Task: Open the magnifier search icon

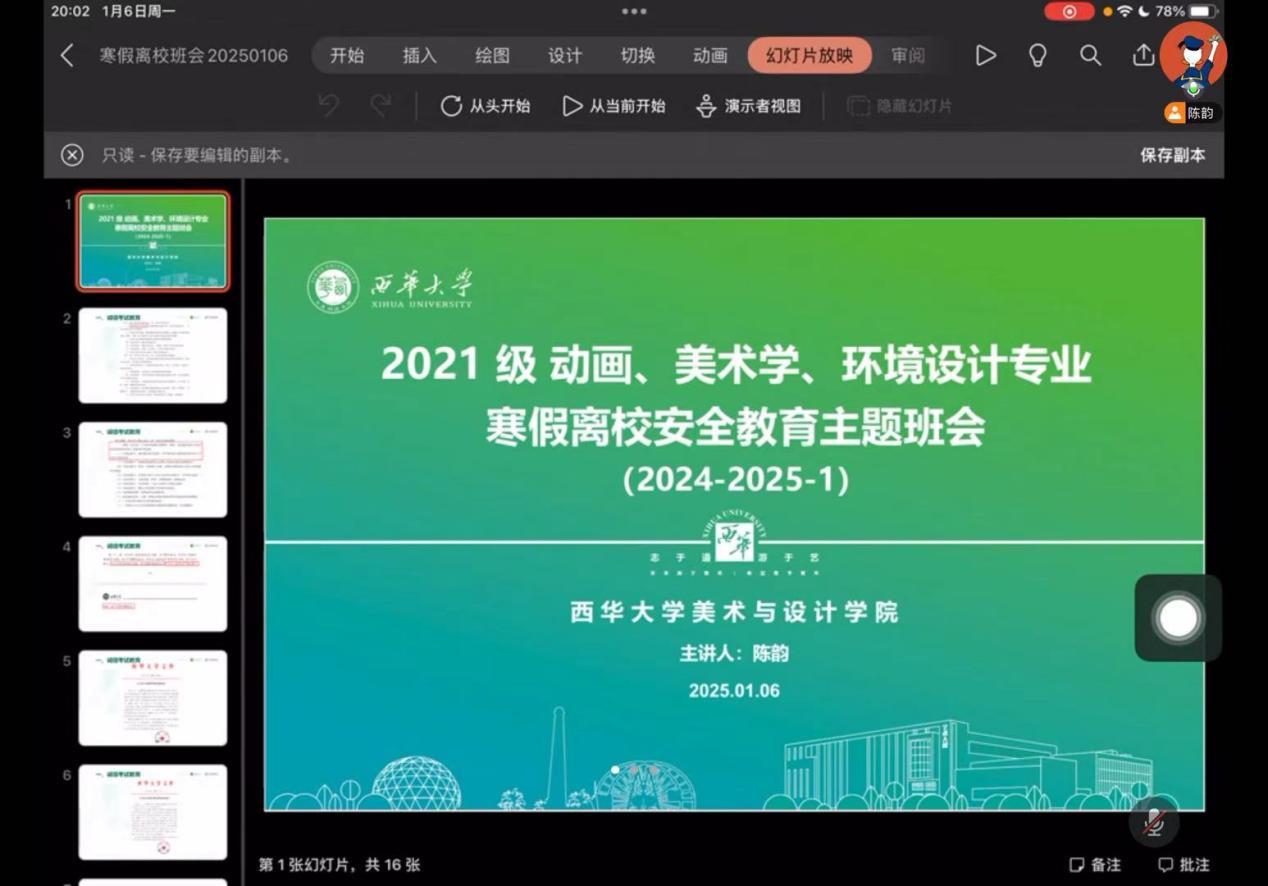Action: click(x=1090, y=56)
